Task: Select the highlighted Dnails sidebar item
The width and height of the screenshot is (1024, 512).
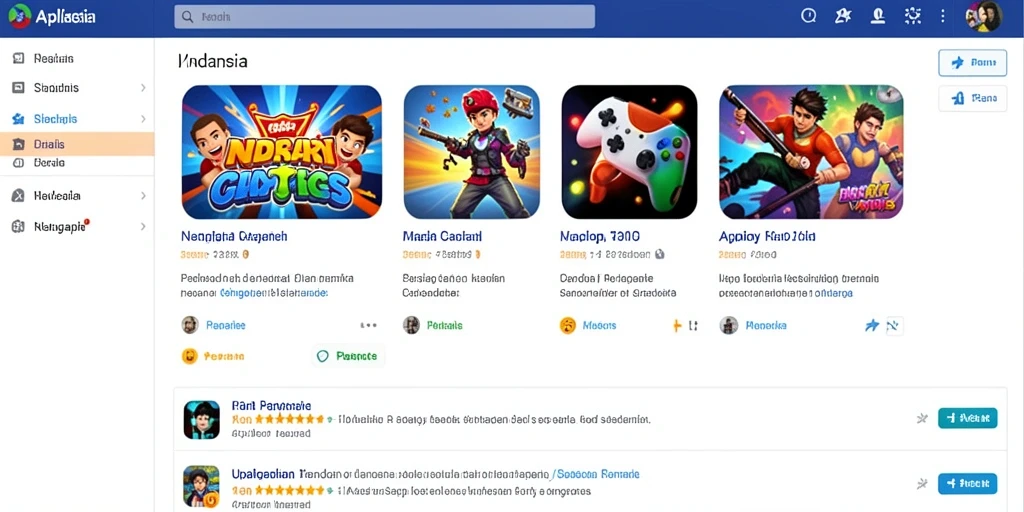Action: [77, 144]
